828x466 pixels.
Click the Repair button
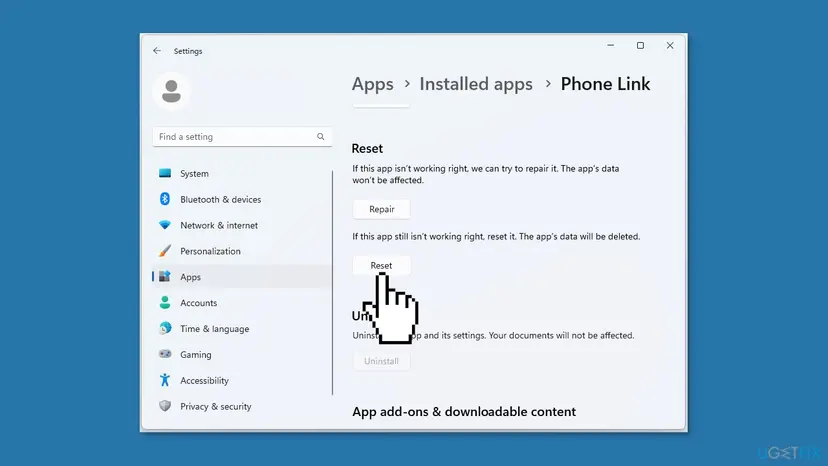coord(381,209)
